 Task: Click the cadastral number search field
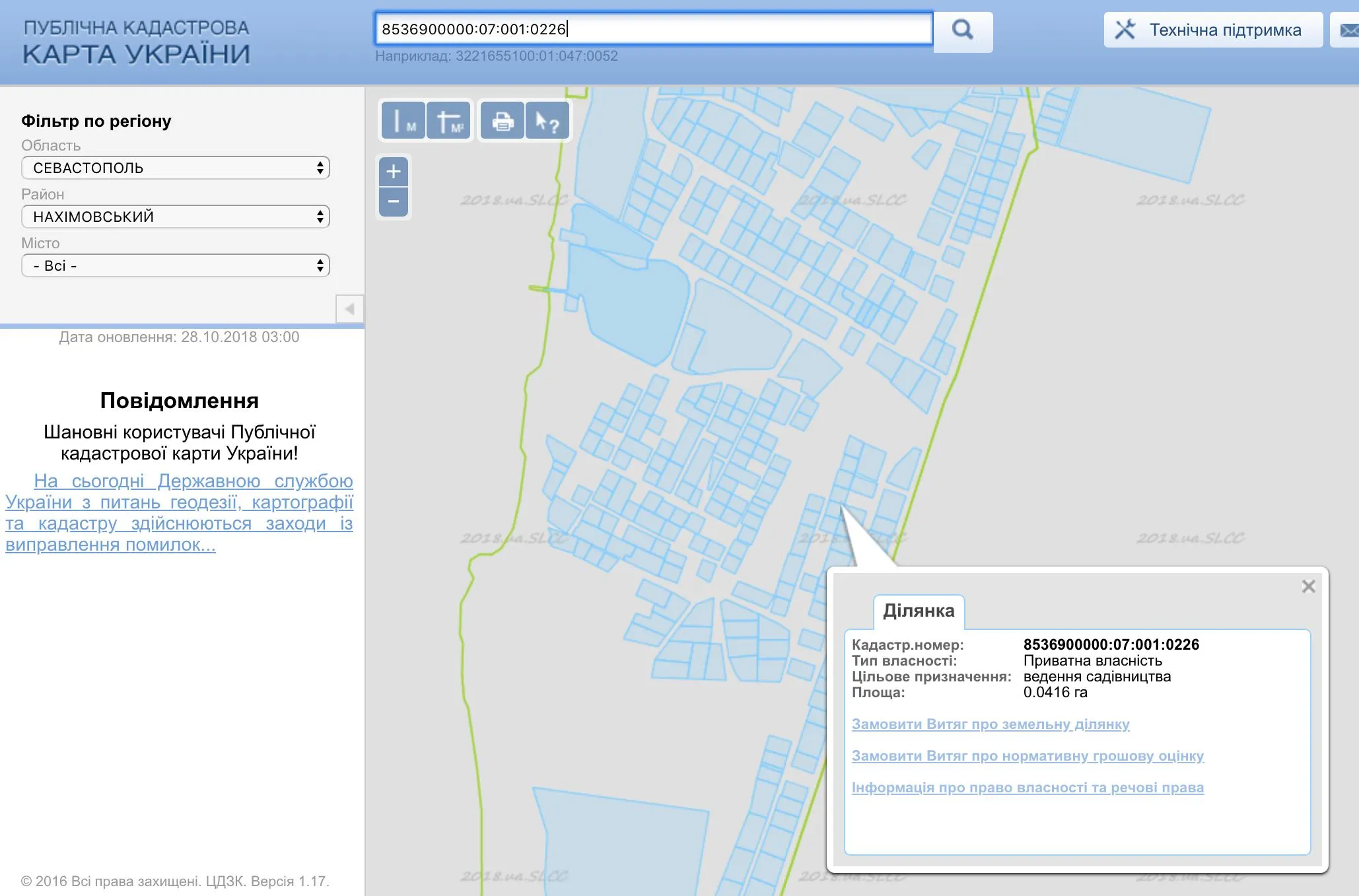[x=654, y=29]
